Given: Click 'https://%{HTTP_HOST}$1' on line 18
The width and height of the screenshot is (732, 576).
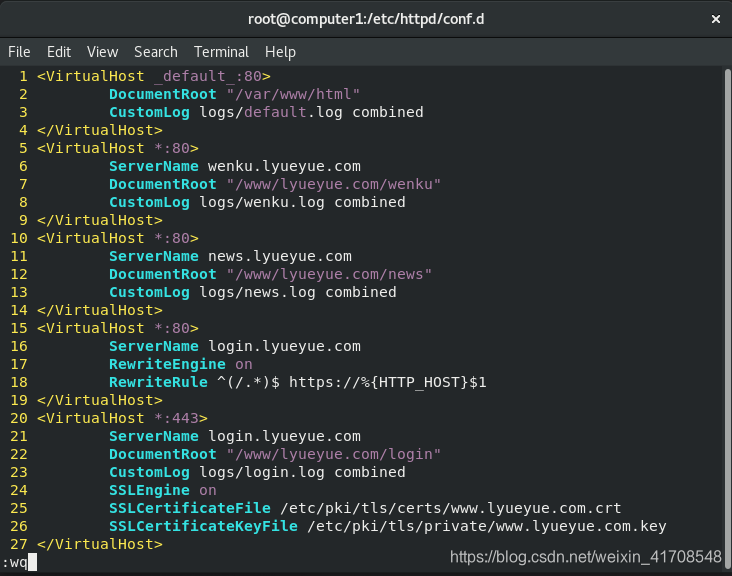Looking at the screenshot, I should tap(387, 382).
